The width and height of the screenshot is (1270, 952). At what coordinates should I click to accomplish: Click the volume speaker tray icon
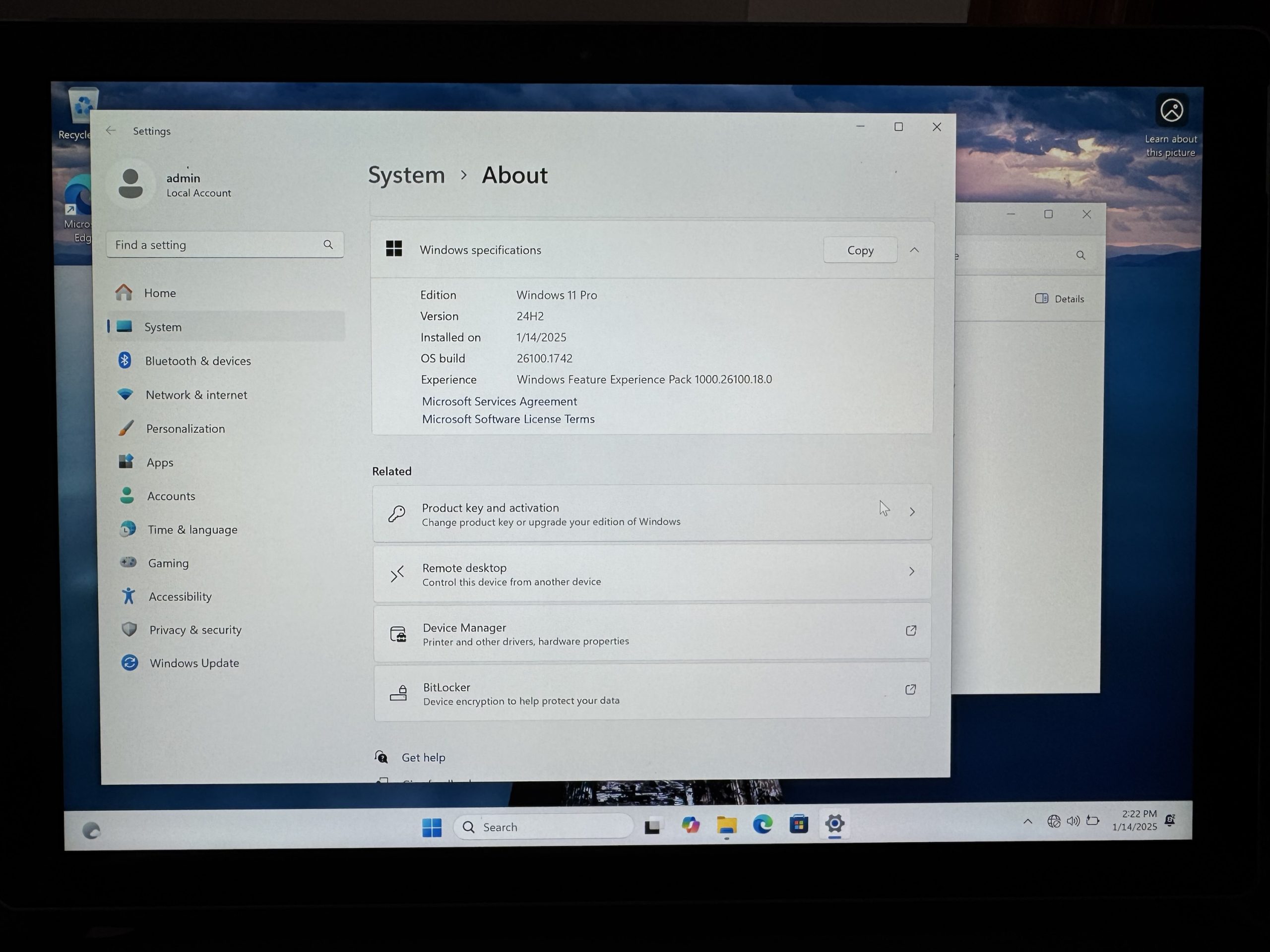click(1073, 821)
